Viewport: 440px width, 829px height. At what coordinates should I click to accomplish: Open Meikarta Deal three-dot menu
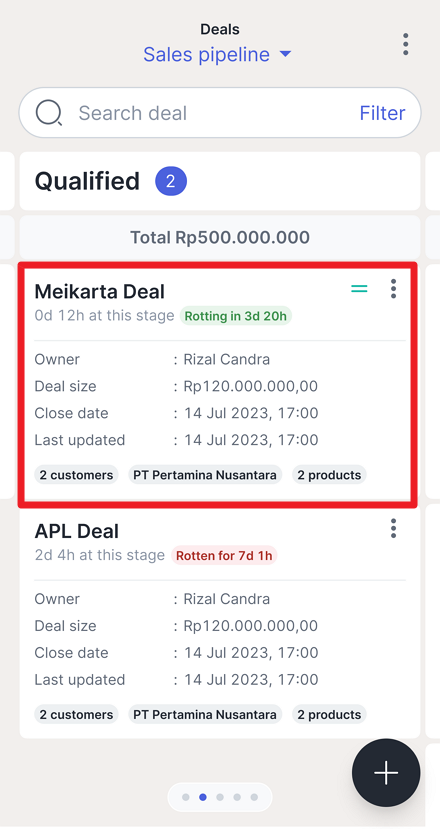pyautogui.click(x=393, y=289)
